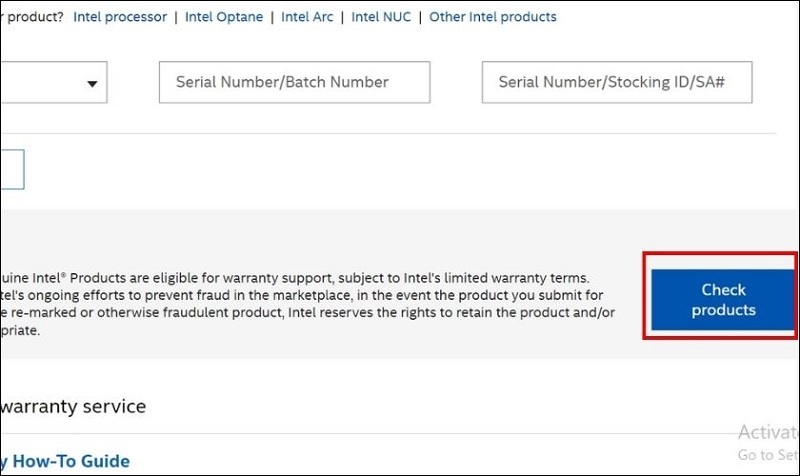Click inside the partially visible dropdown box
Image resolution: width=800 pixels, height=476 pixels.
tap(40, 83)
